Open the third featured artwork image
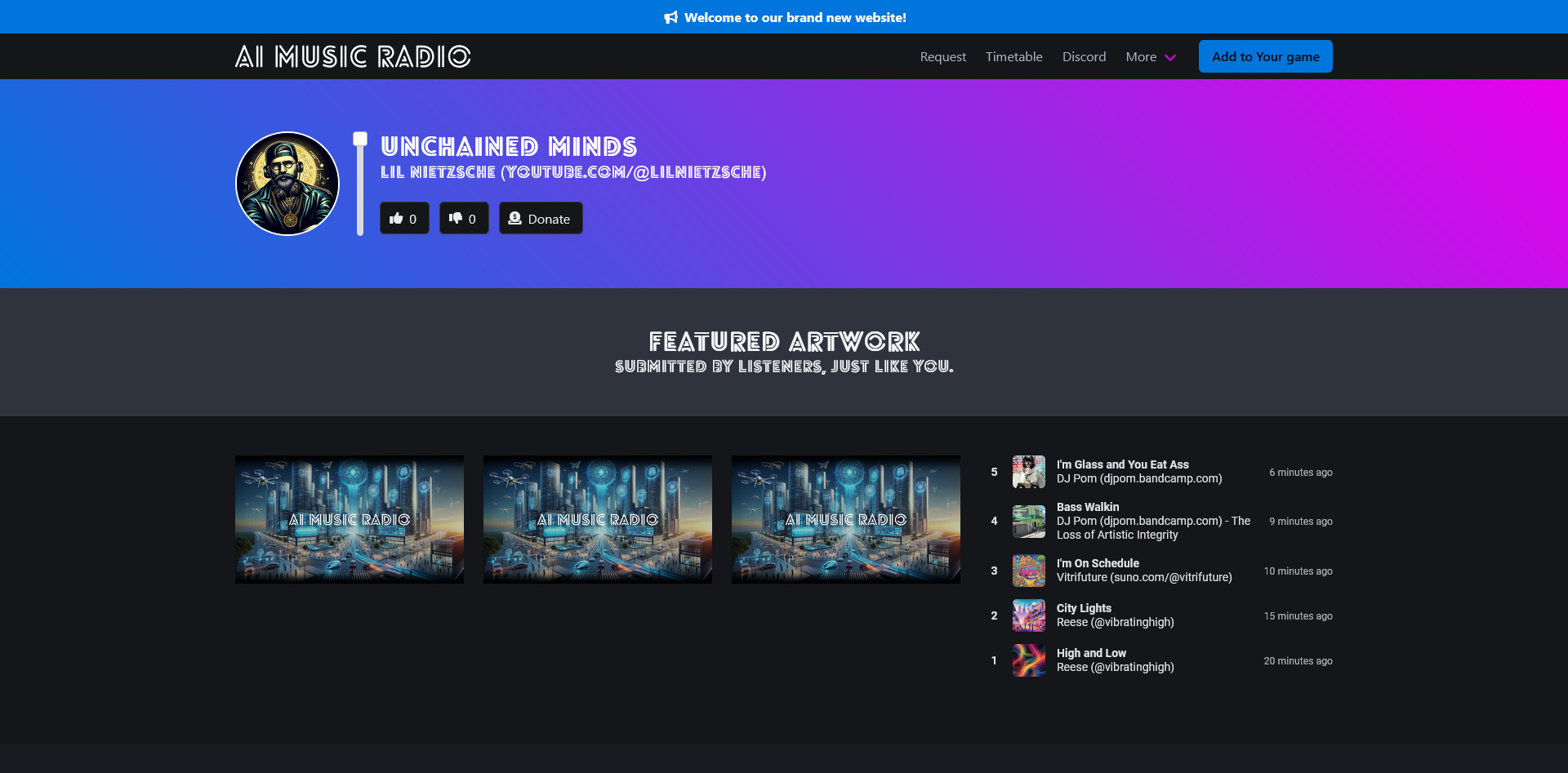Viewport: 1568px width, 773px height. (x=846, y=519)
